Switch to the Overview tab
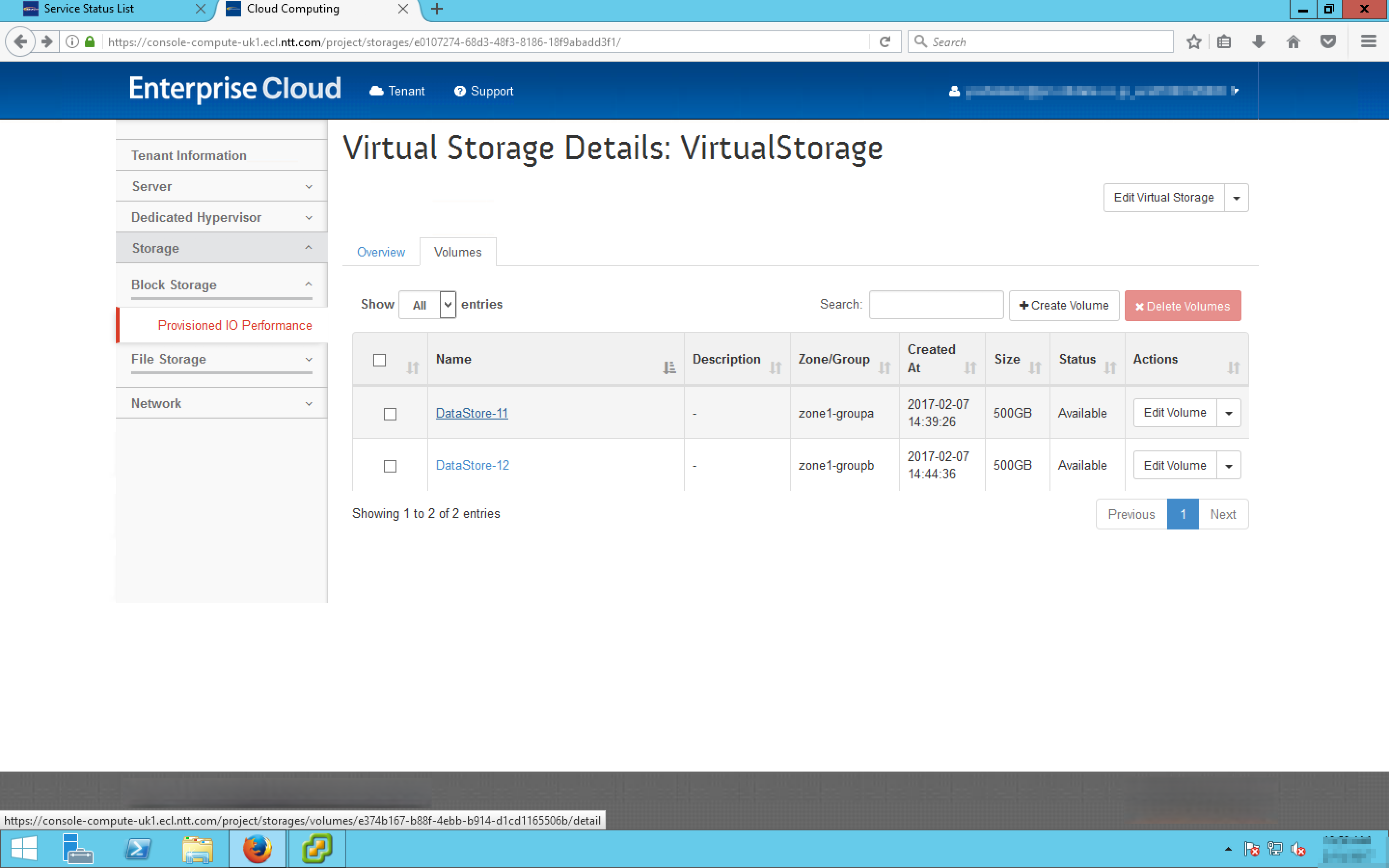 (x=381, y=252)
